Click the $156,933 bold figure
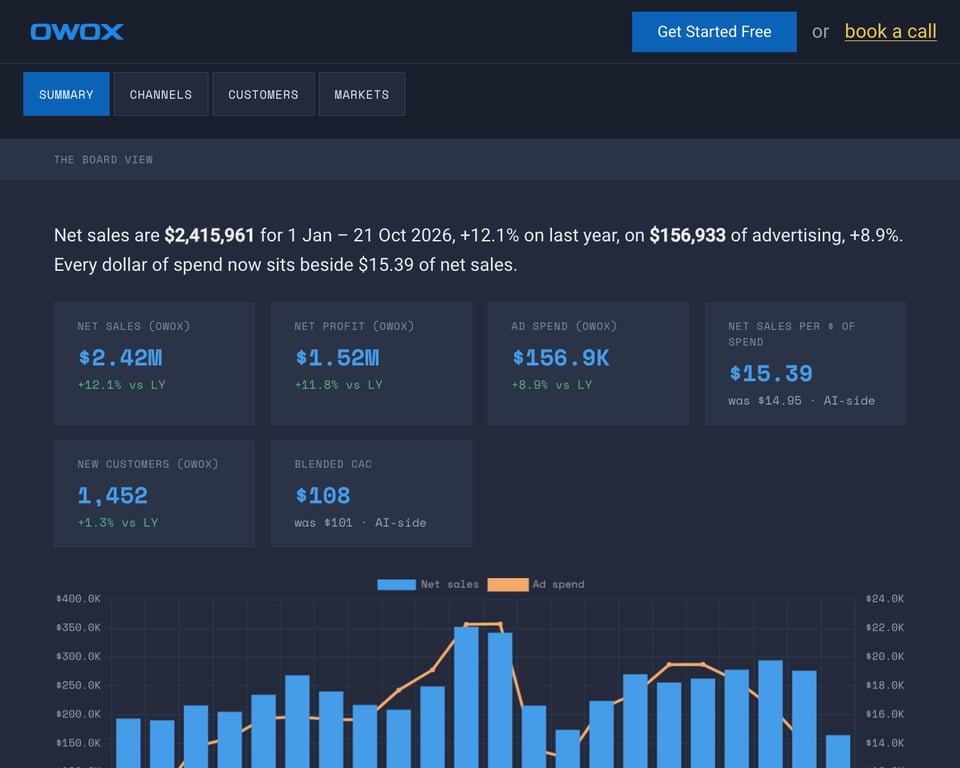This screenshot has height=768, width=960. point(688,235)
